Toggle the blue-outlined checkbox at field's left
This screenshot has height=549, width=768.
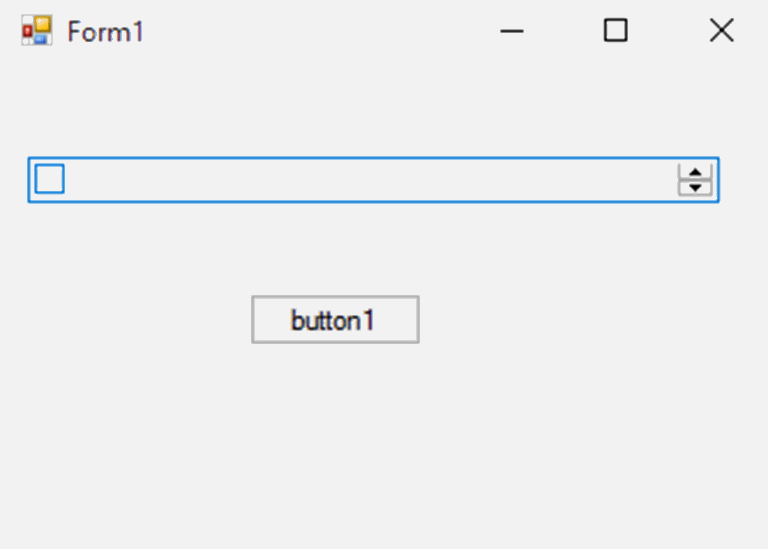49,179
